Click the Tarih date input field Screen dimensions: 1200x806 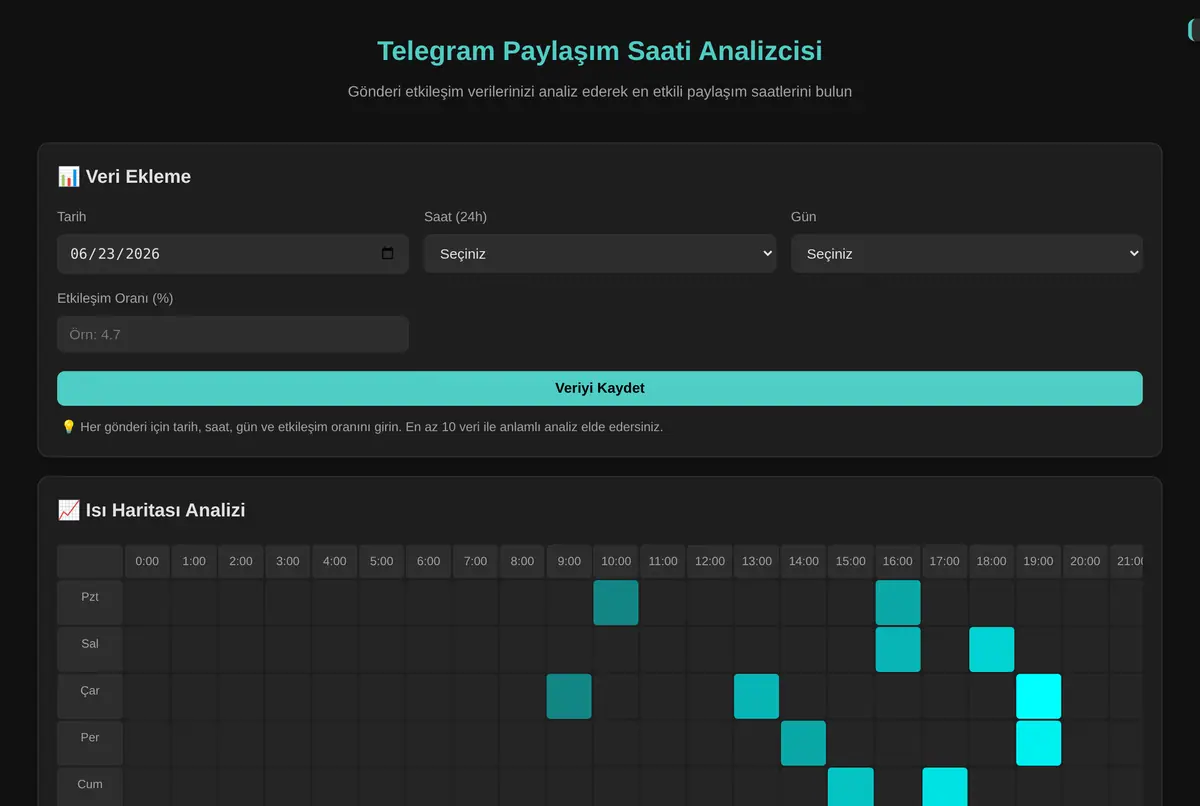pyautogui.click(x=233, y=254)
